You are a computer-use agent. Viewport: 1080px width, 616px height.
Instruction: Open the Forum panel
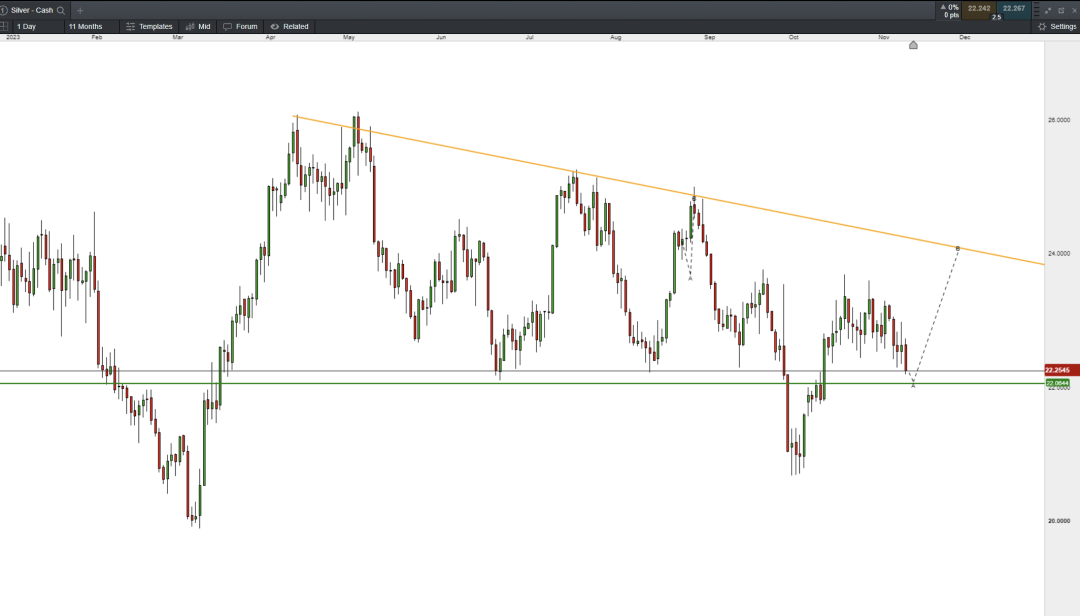coord(240,26)
